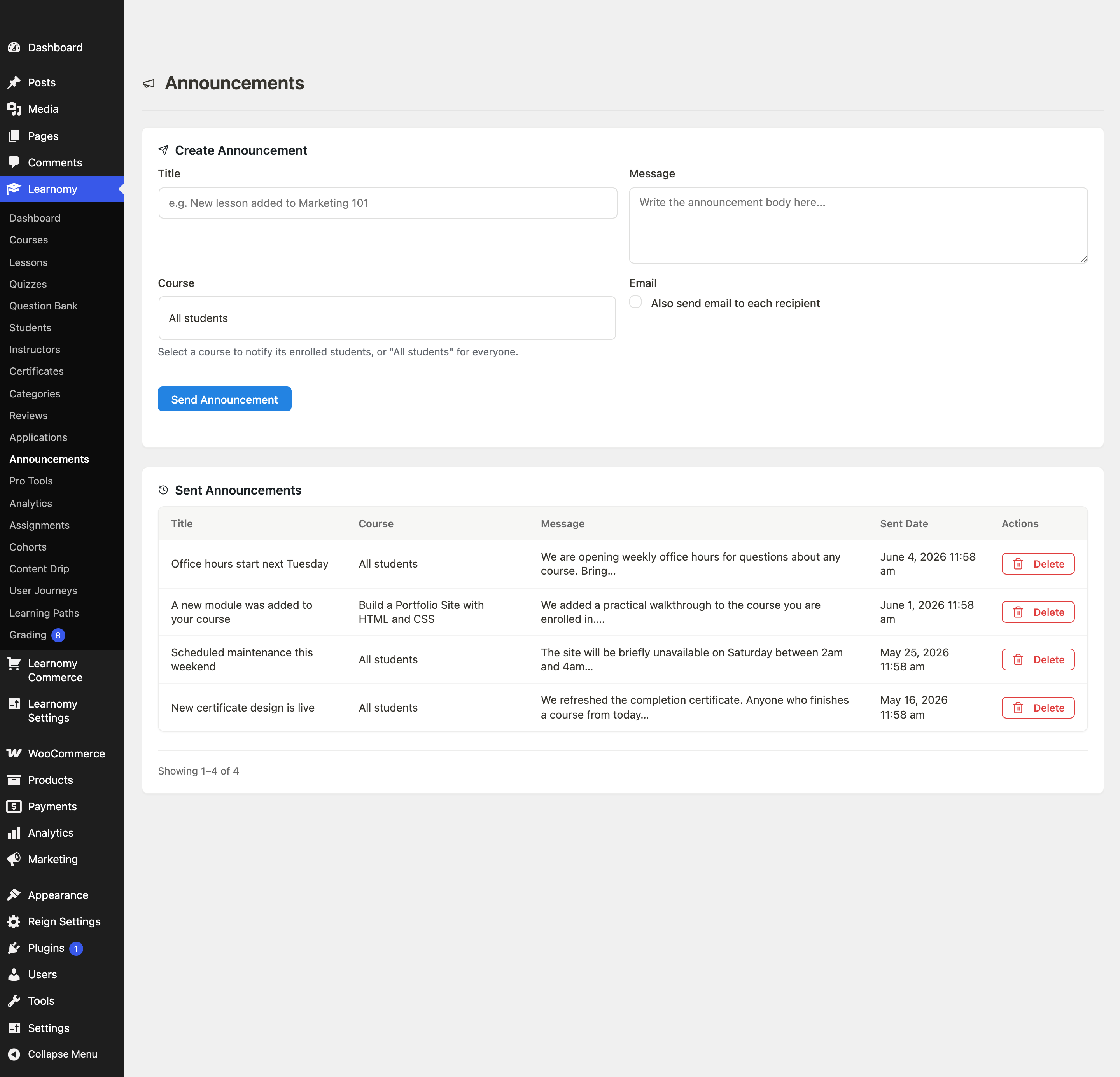The image size is (1120, 1077).
Task: Click the Dashboard gauge icon in sidebar
Action: [x=14, y=47]
